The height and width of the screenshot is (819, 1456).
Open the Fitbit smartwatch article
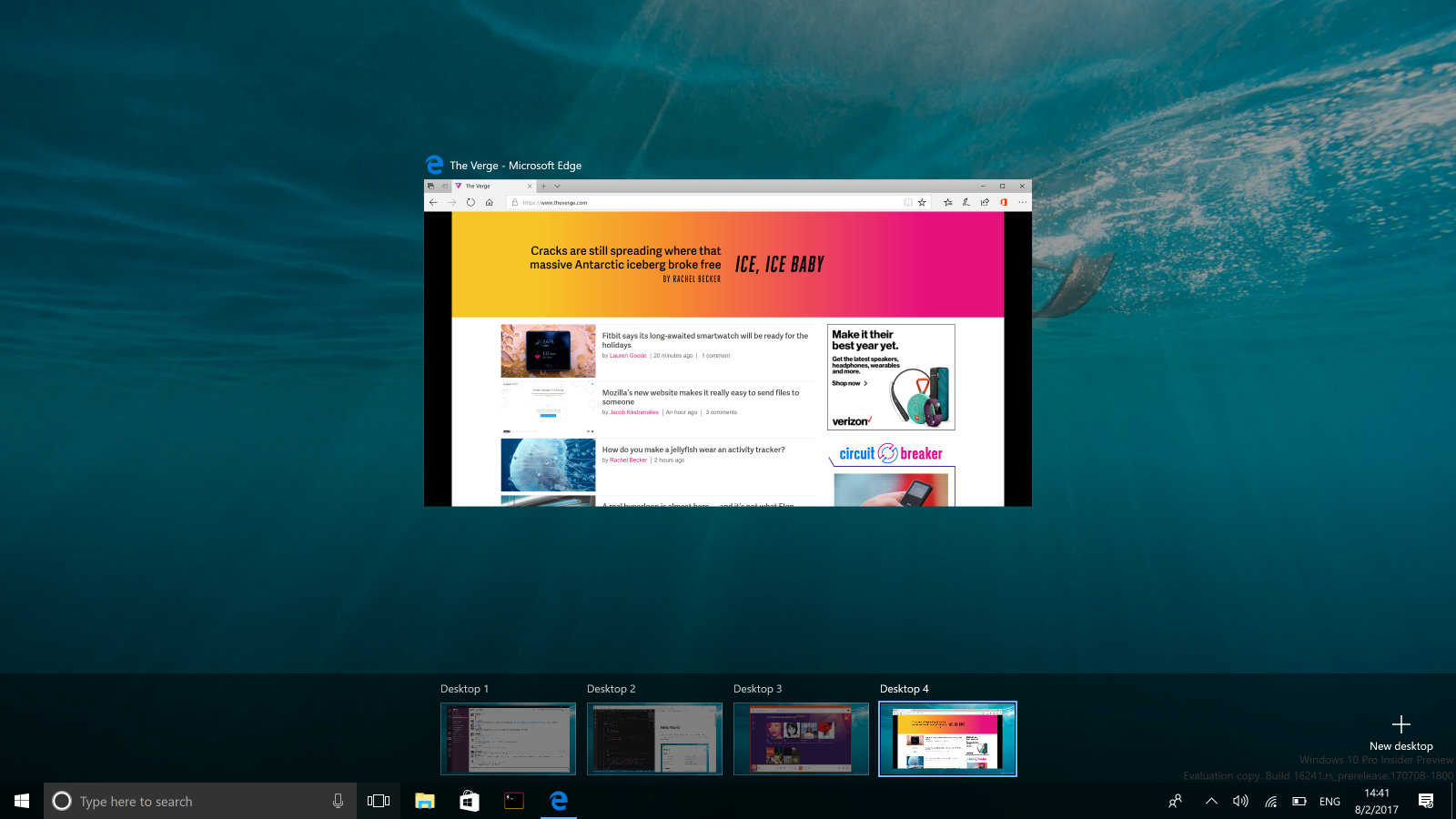704,340
